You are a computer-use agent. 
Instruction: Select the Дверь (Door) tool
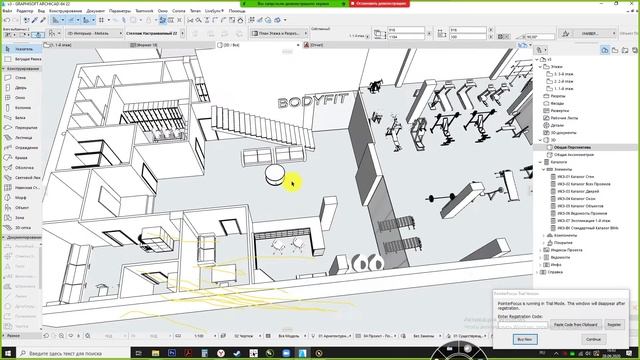(x=22, y=87)
